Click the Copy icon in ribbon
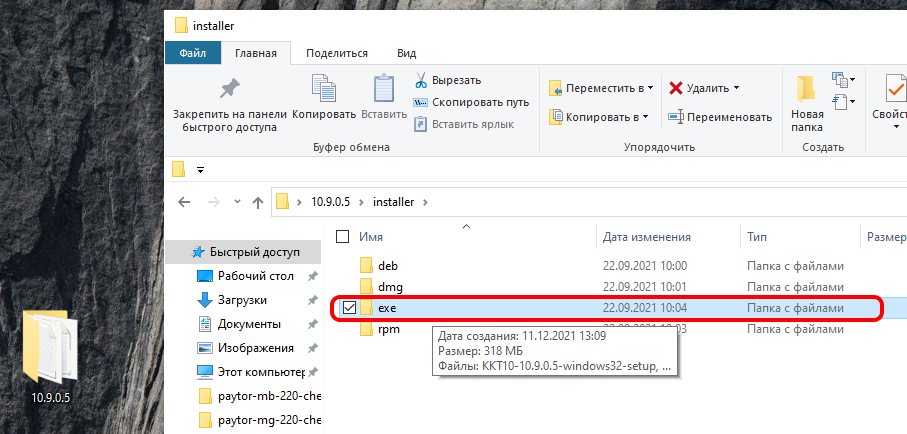 pos(324,89)
